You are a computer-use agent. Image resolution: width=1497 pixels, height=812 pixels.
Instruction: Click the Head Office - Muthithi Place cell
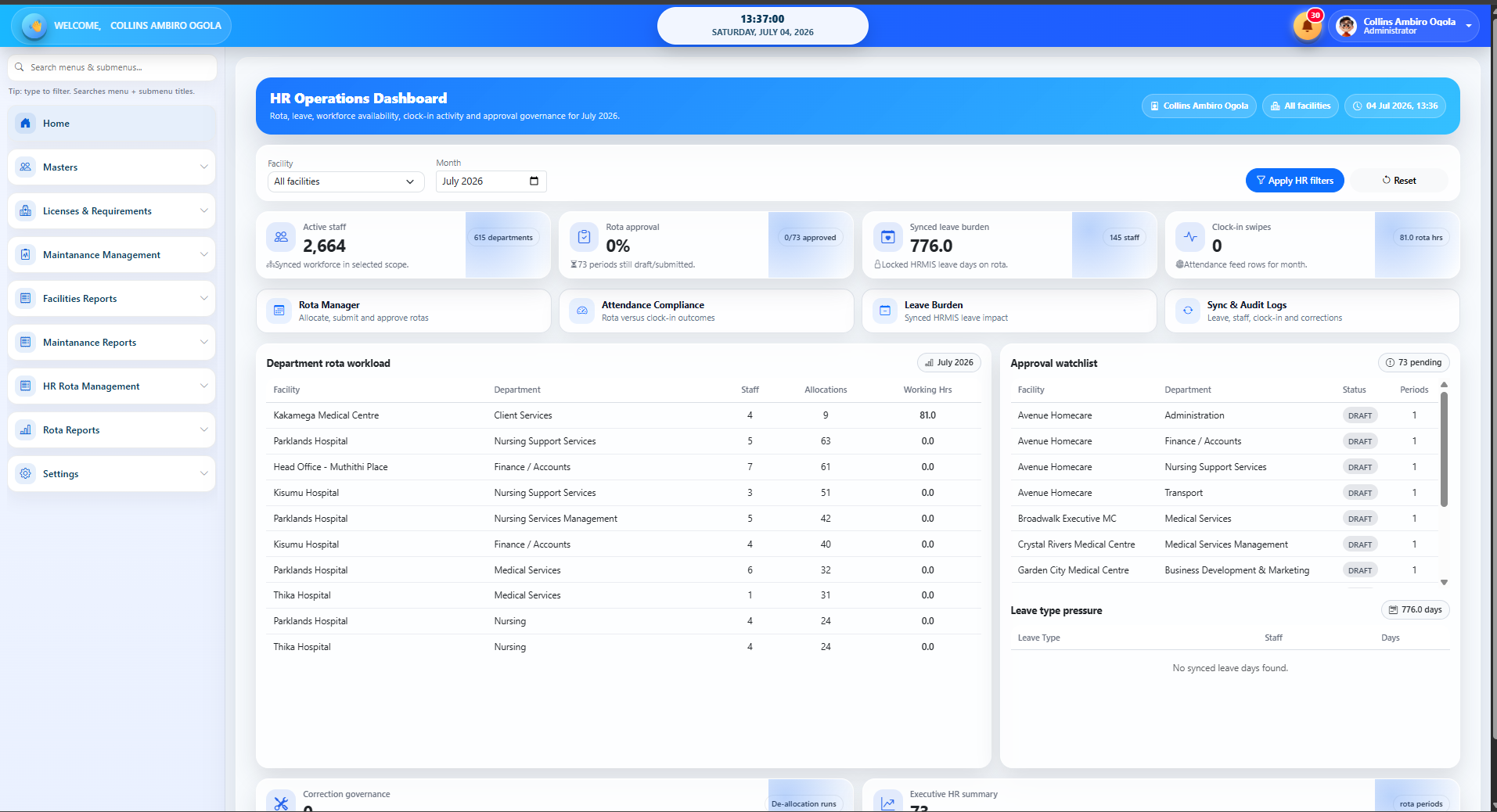pos(330,467)
